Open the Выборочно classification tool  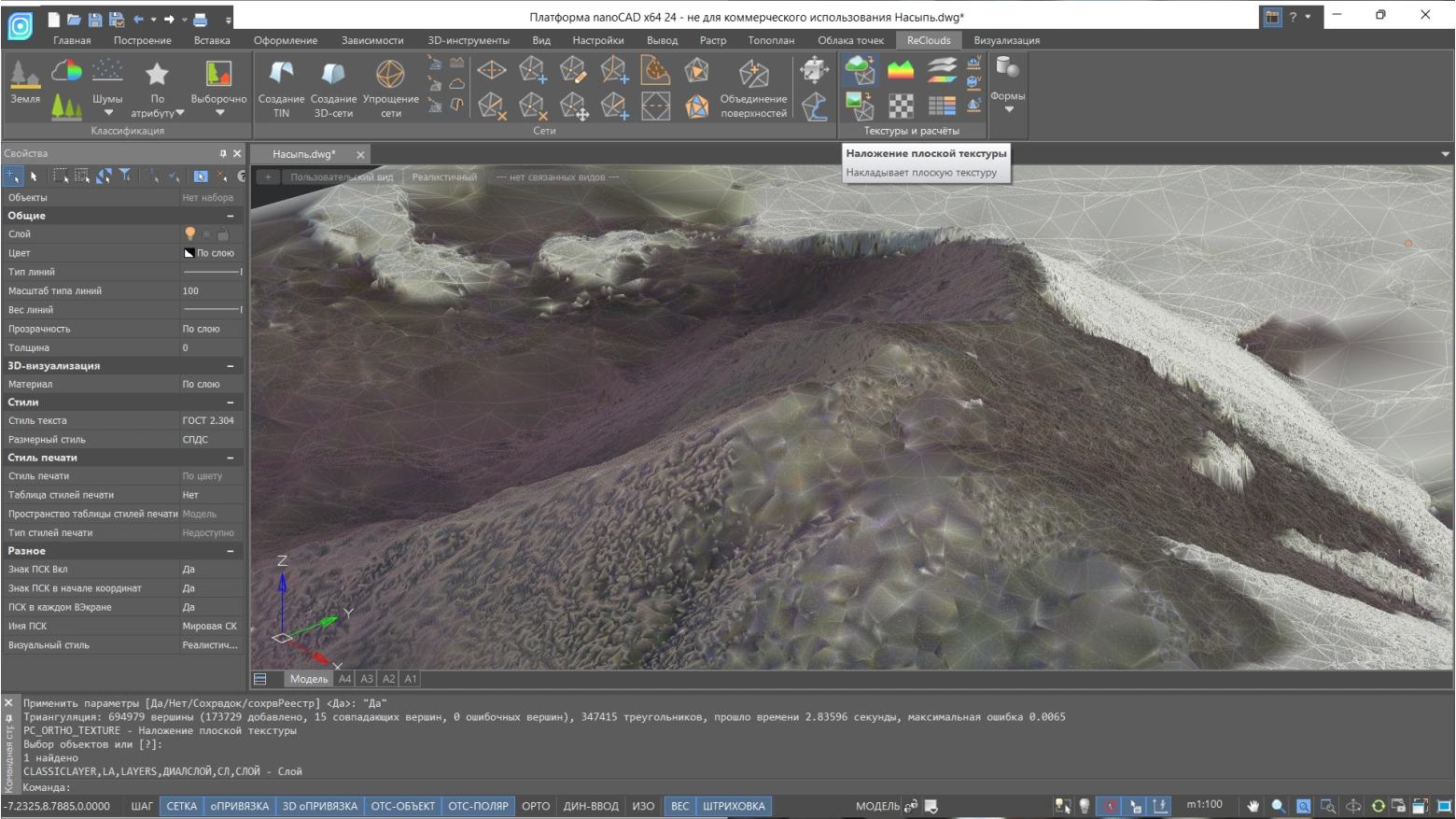(218, 75)
